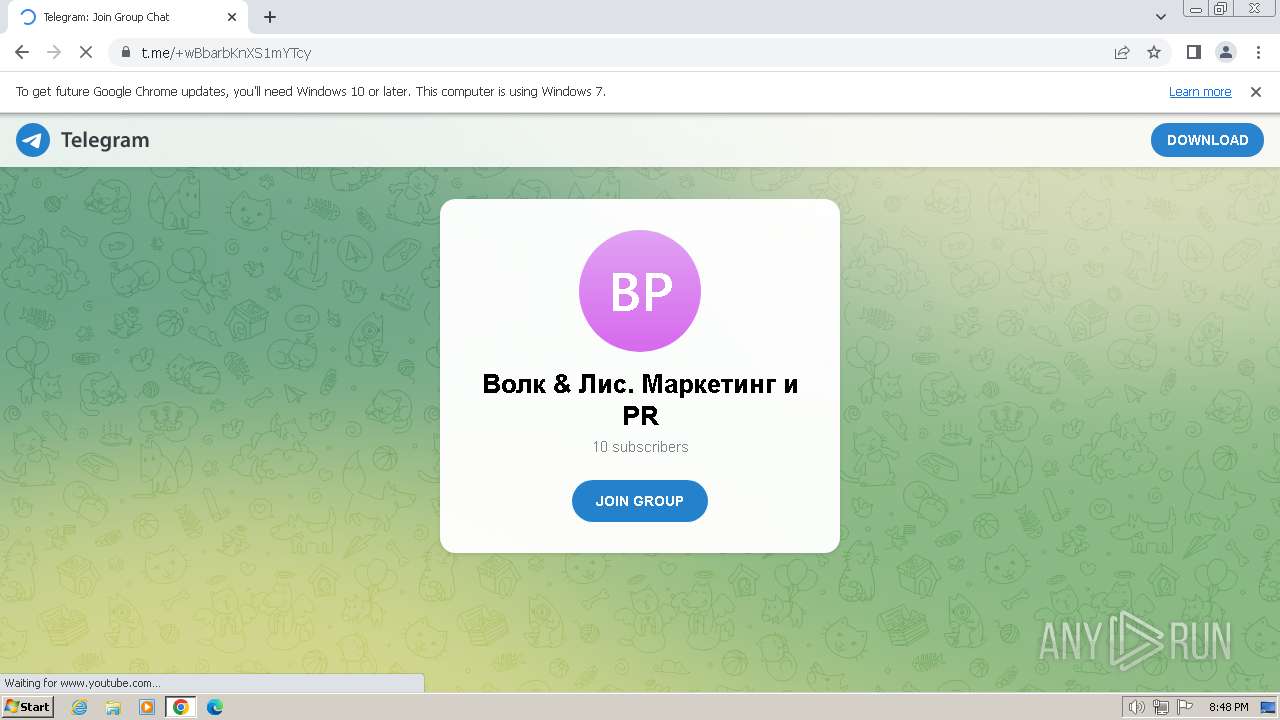View site information via the lock icon

coord(126,53)
